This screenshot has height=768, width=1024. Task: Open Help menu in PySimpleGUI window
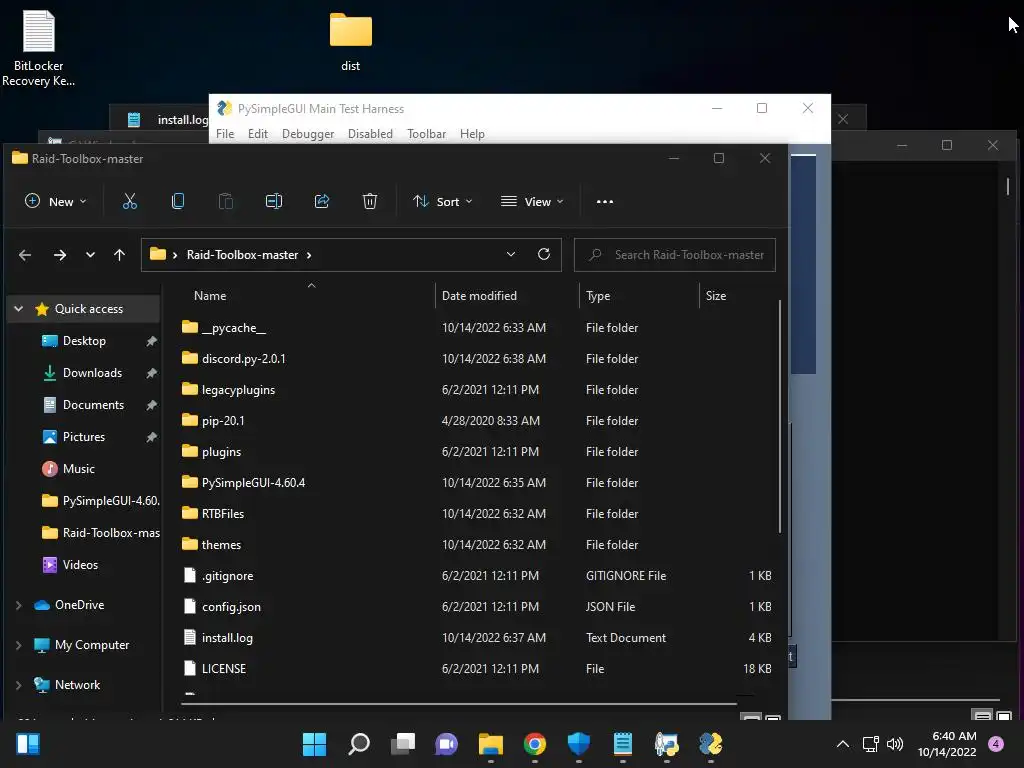click(x=472, y=133)
